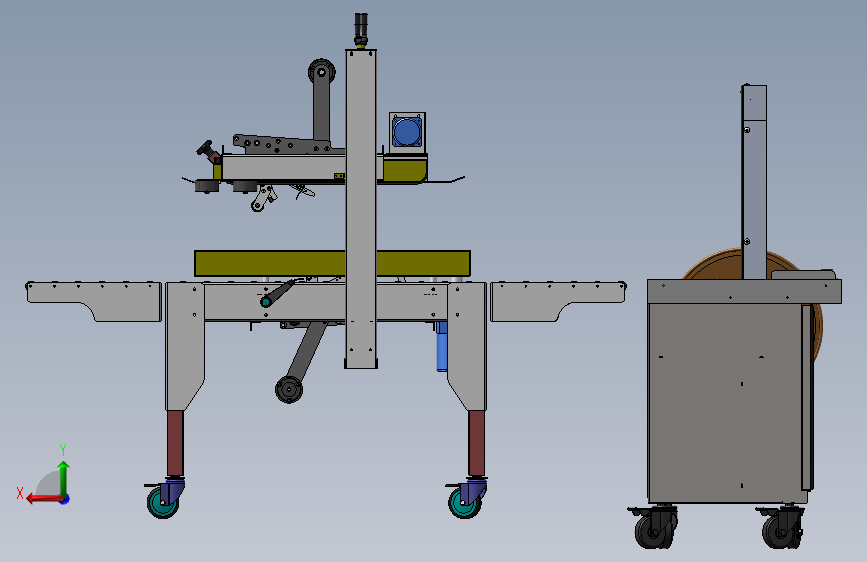Select the left teal caster wheel
Image resolution: width=867 pixels, height=562 pixels.
coord(161,503)
